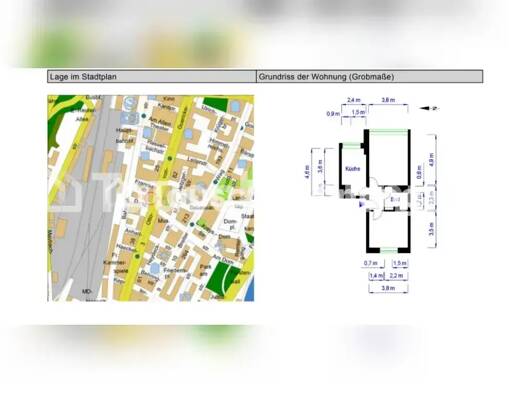The height and width of the screenshot is (394, 525).
Task: Click the 'Grundriss der Wohnung (Grobmaße)' header
Action: click(370, 77)
